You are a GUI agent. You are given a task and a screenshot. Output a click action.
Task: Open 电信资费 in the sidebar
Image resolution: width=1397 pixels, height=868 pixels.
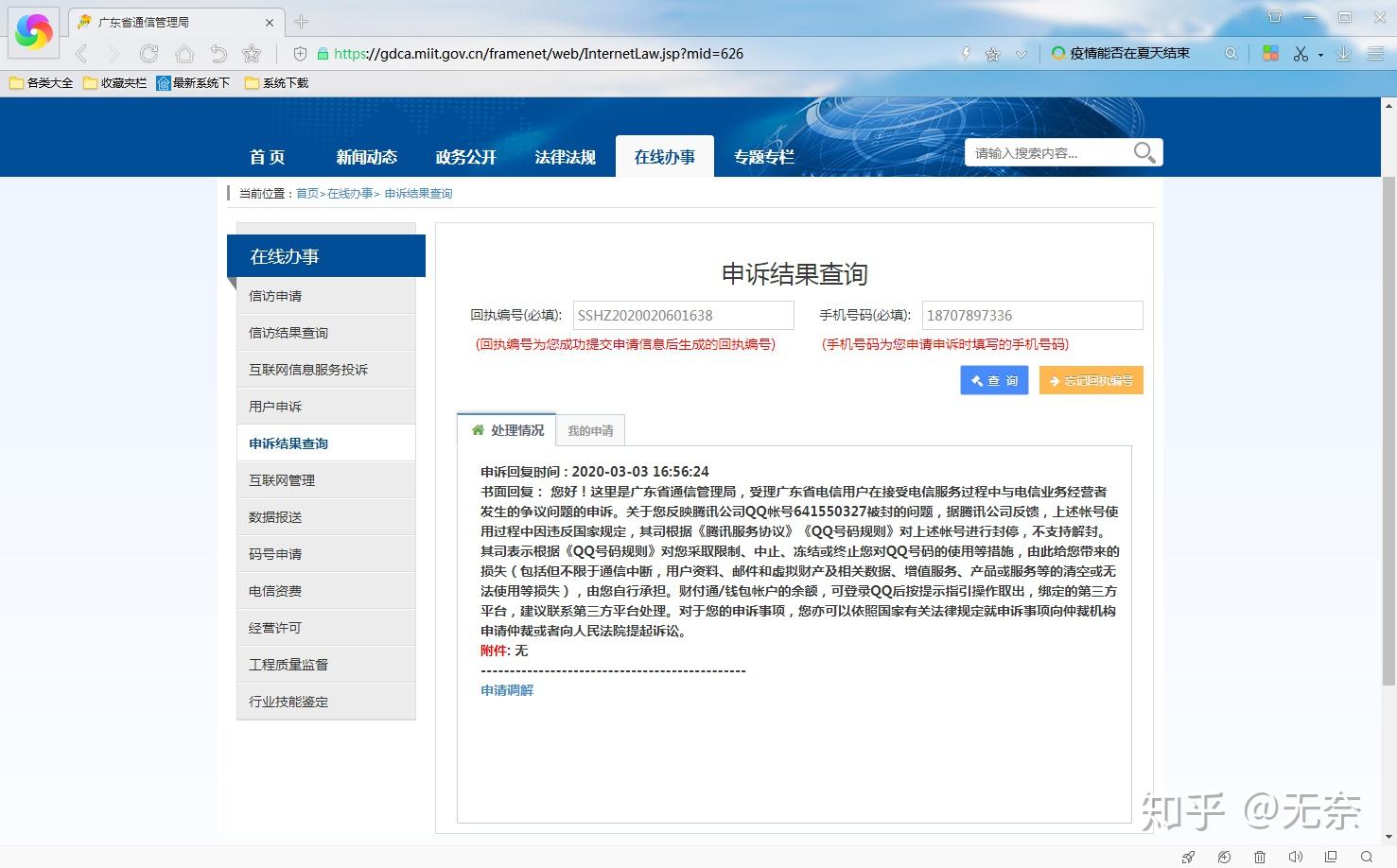click(x=326, y=591)
